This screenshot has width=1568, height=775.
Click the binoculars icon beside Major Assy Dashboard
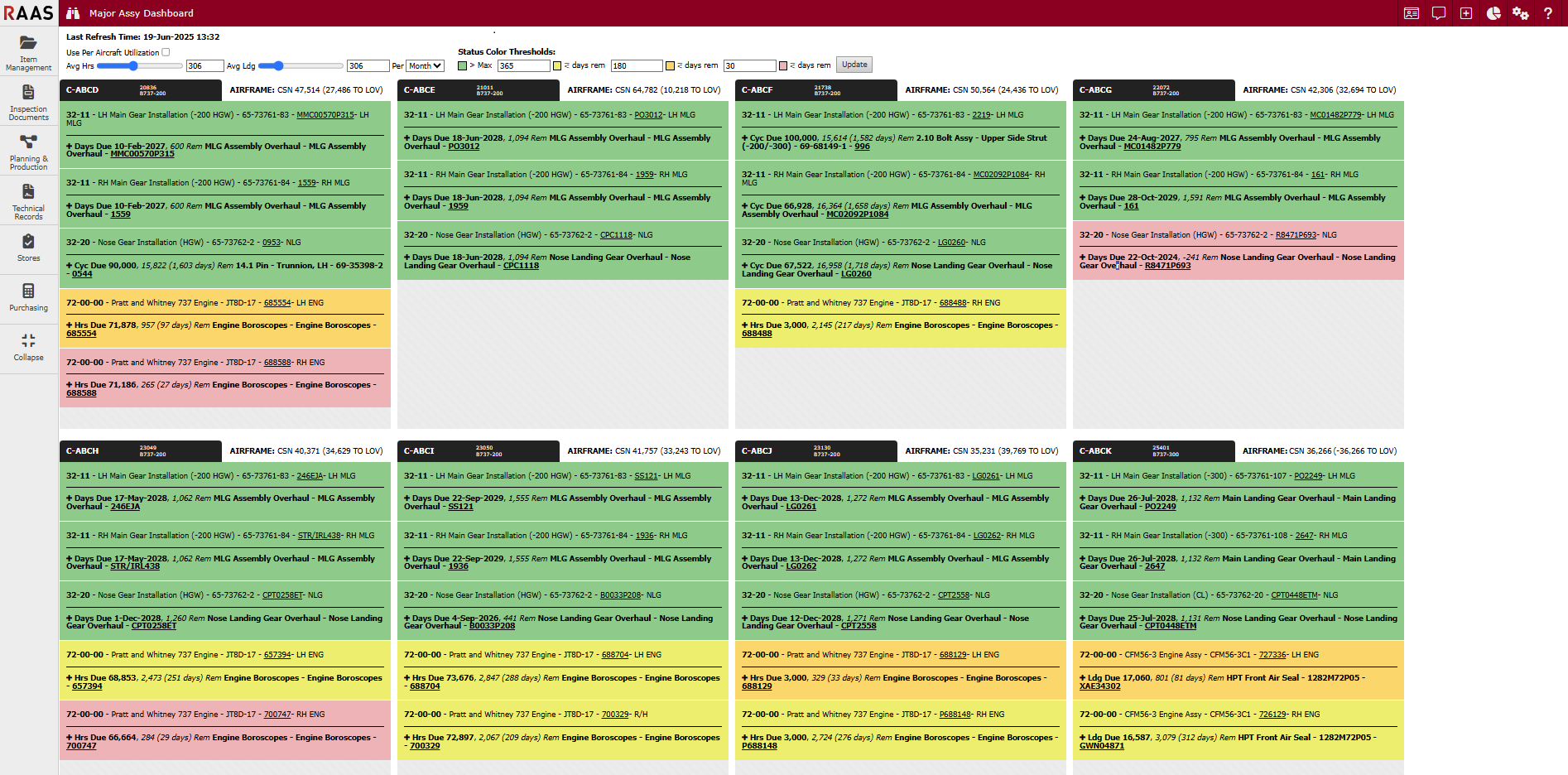pyautogui.click(x=73, y=13)
